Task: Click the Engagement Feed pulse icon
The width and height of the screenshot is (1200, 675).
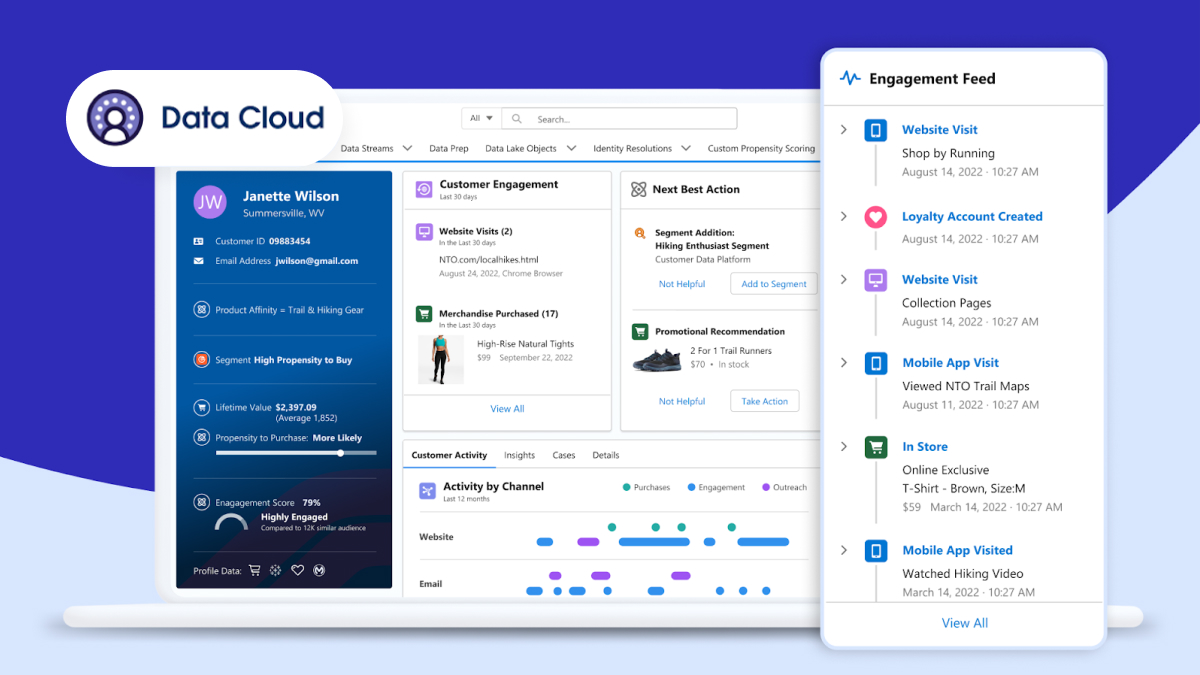Action: click(850, 78)
